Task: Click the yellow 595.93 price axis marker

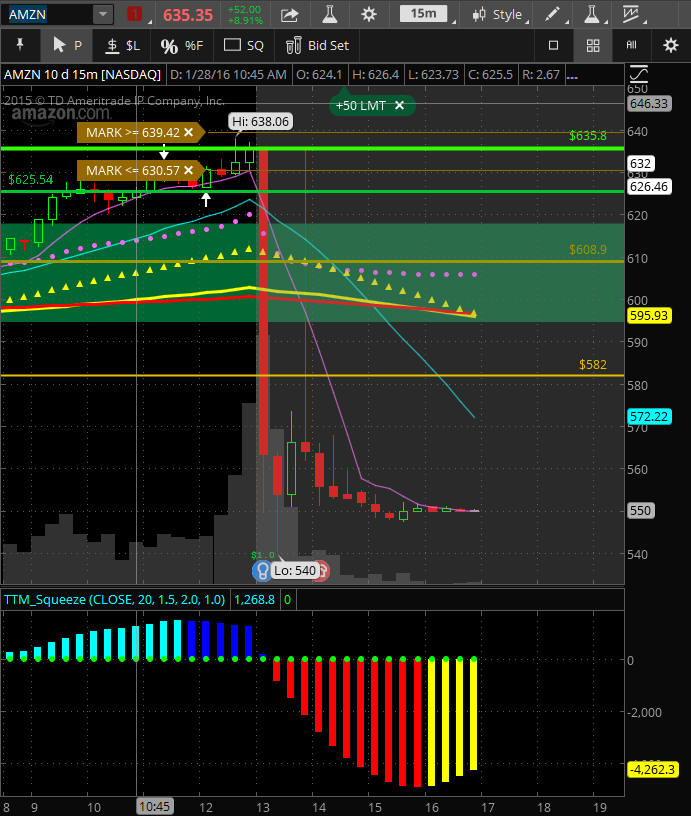Action: [648, 315]
